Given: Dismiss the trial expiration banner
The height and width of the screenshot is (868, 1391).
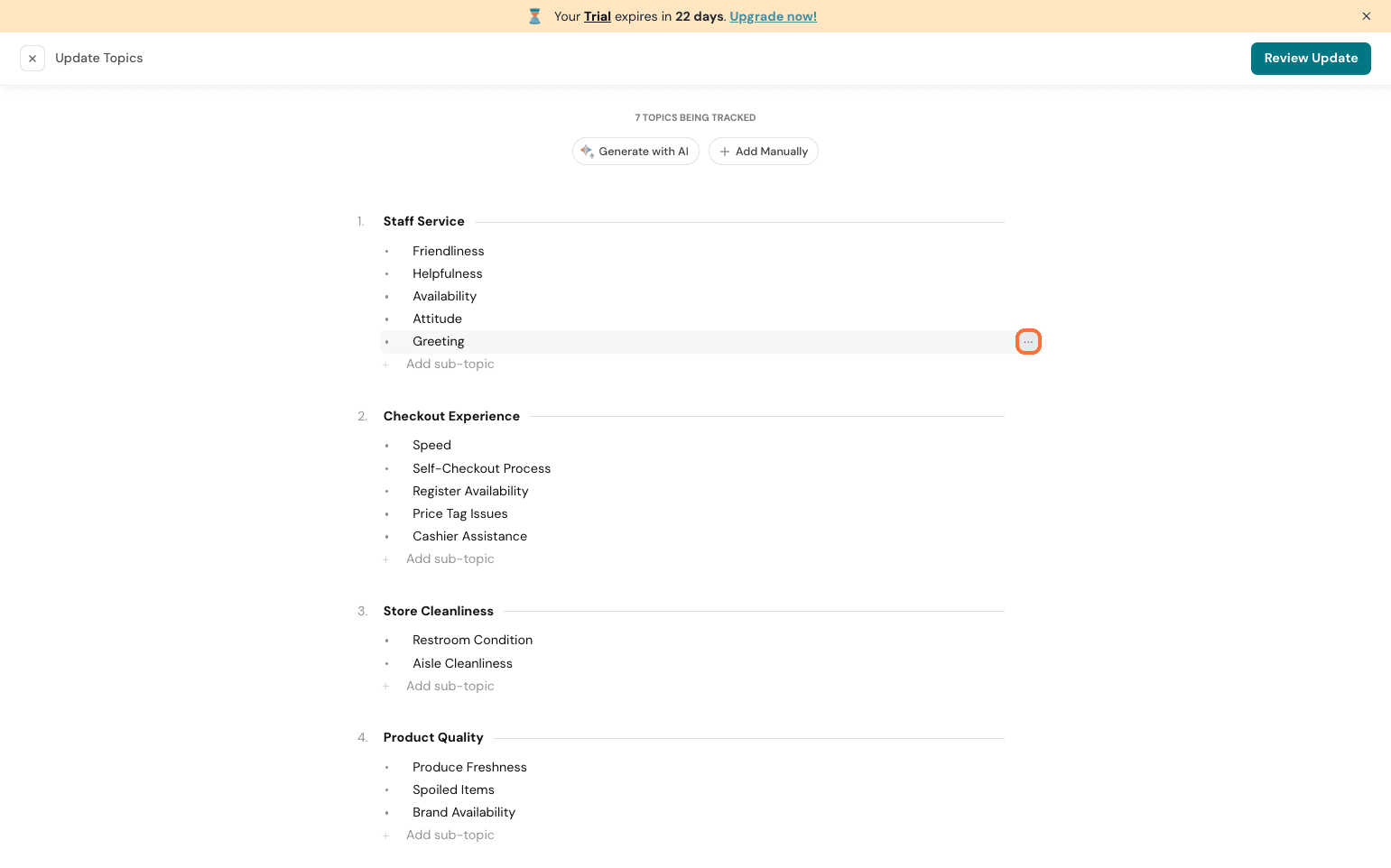Looking at the screenshot, I should coord(1366,16).
